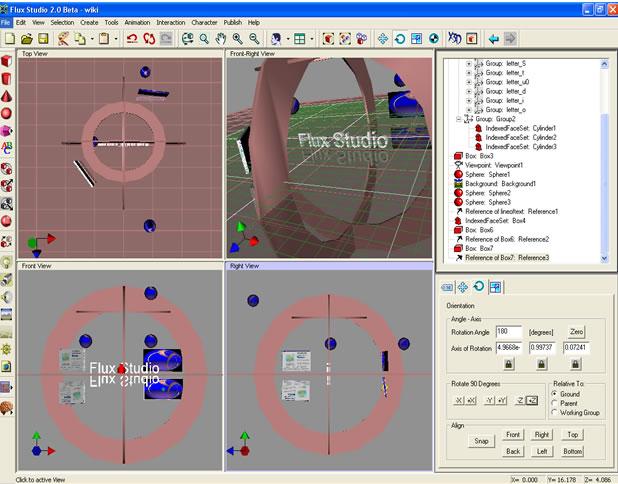Click the red Undo arrow icon

[132, 39]
